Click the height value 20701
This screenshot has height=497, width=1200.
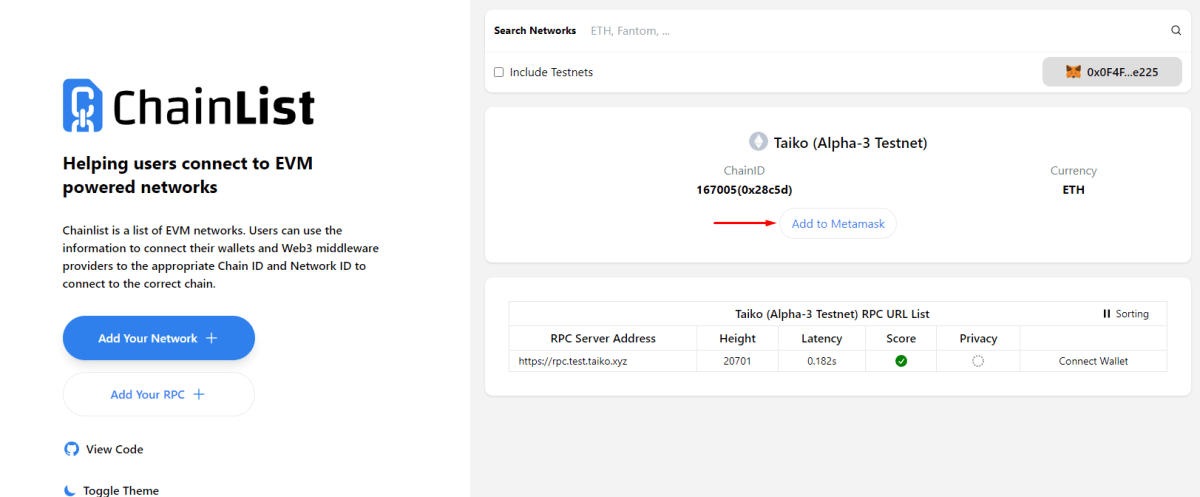(x=737, y=361)
